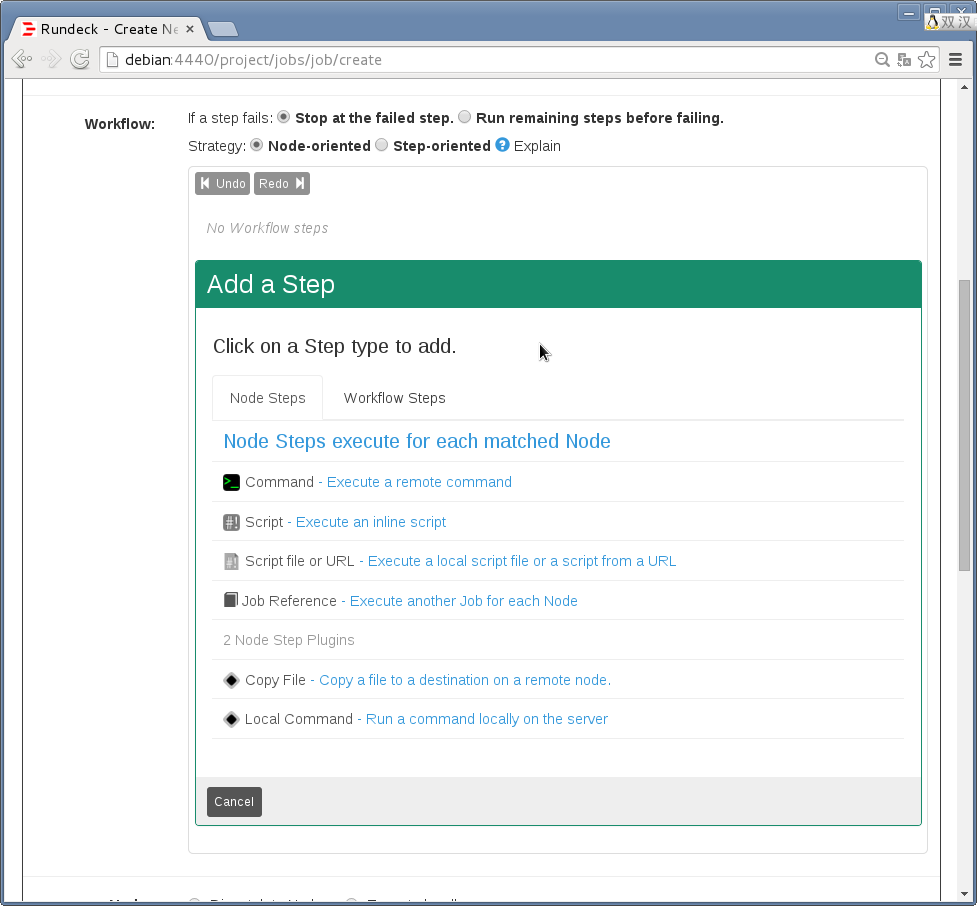Click the '2 Node Step Plugins' label

(x=288, y=641)
